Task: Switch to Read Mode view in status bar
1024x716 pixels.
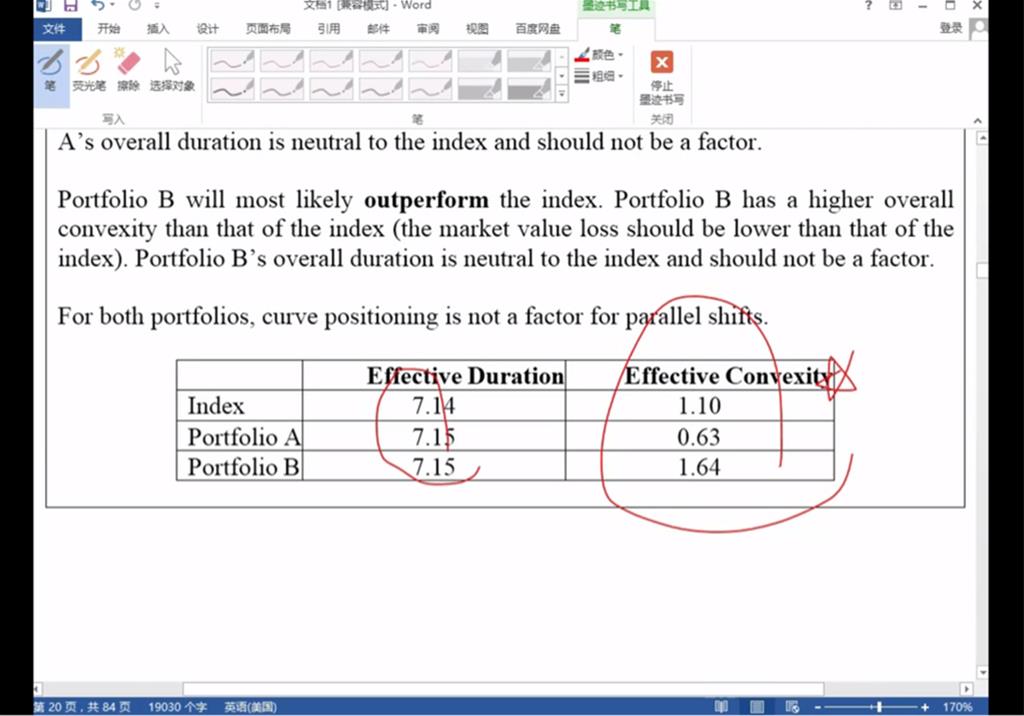Action: 721,707
